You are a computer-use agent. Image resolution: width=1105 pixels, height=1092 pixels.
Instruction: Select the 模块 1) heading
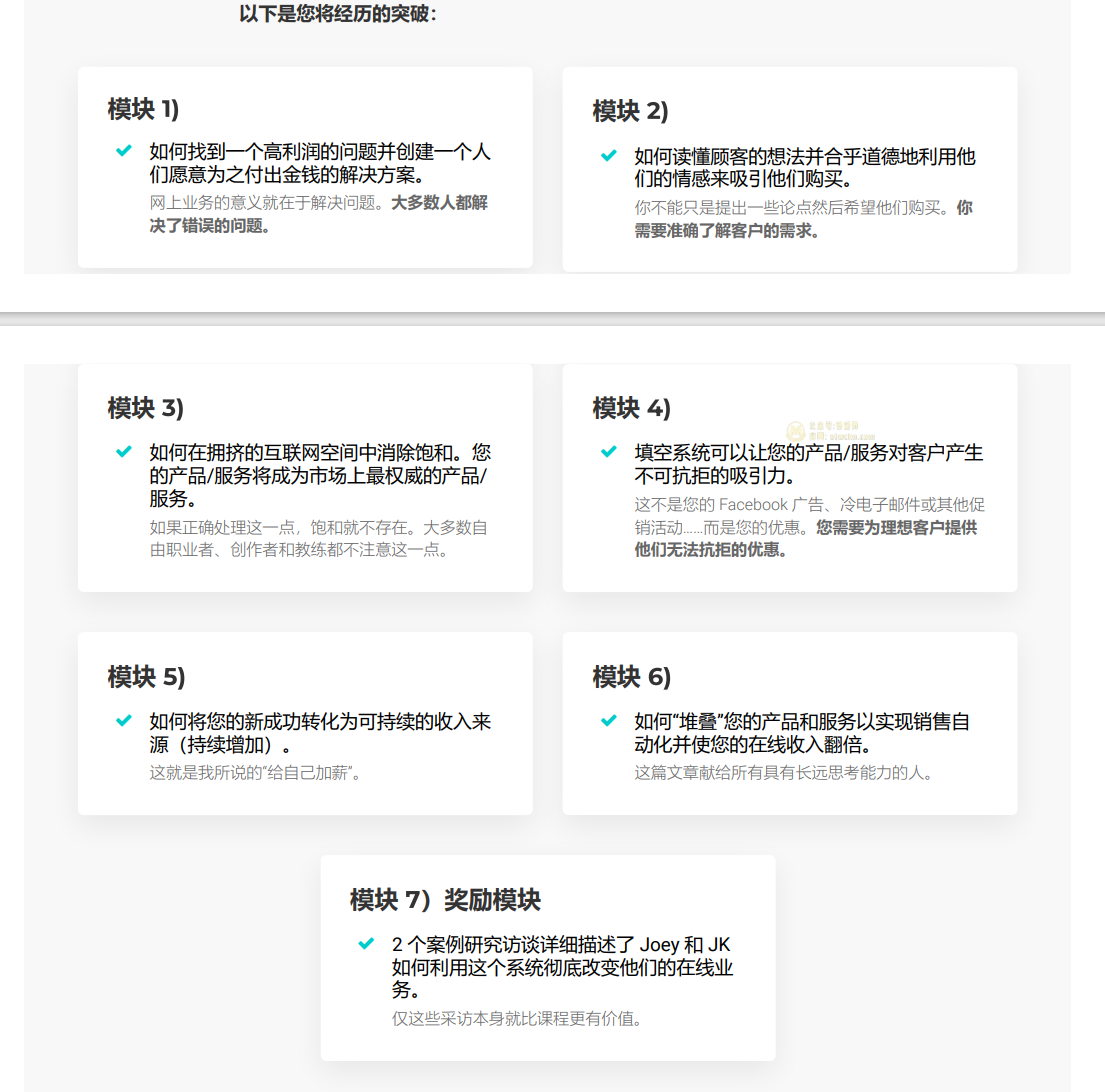point(143,109)
